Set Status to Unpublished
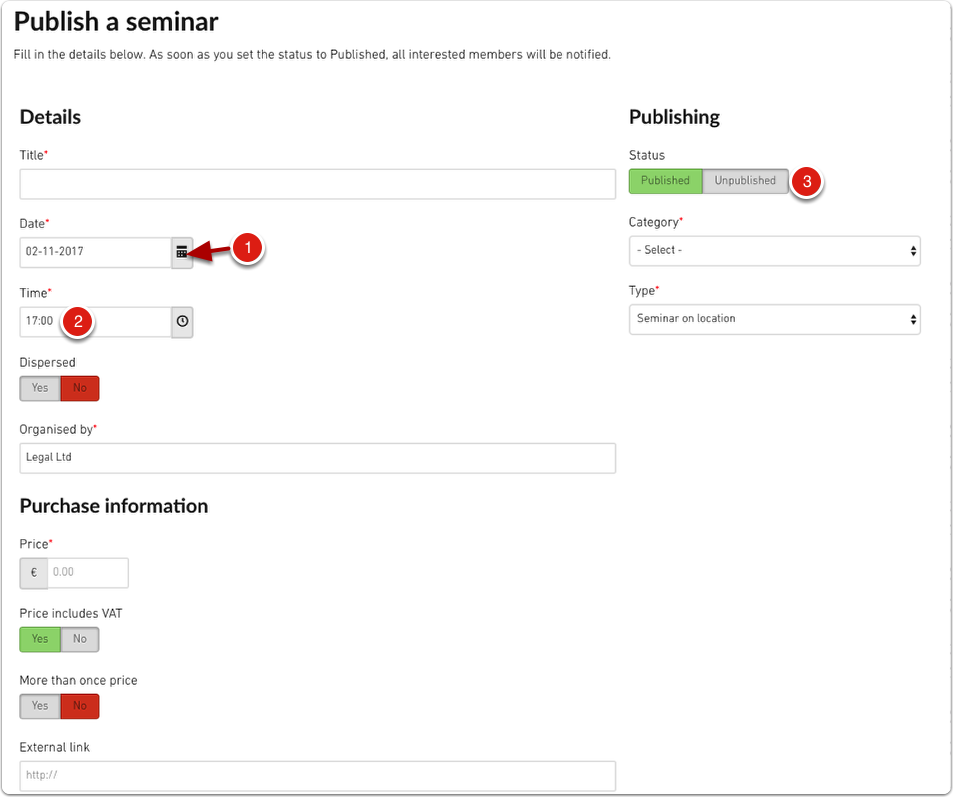The image size is (953, 797). click(x=745, y=181)
